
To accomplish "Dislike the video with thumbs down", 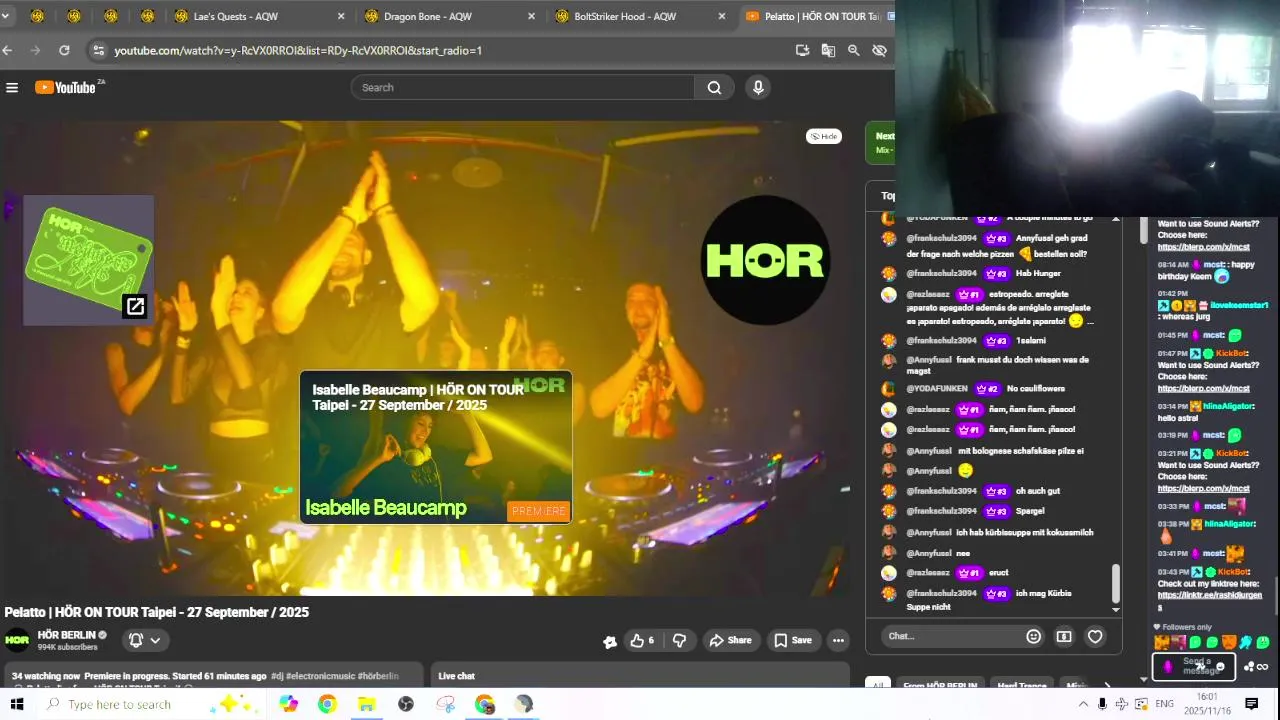I will coord(680,640).
